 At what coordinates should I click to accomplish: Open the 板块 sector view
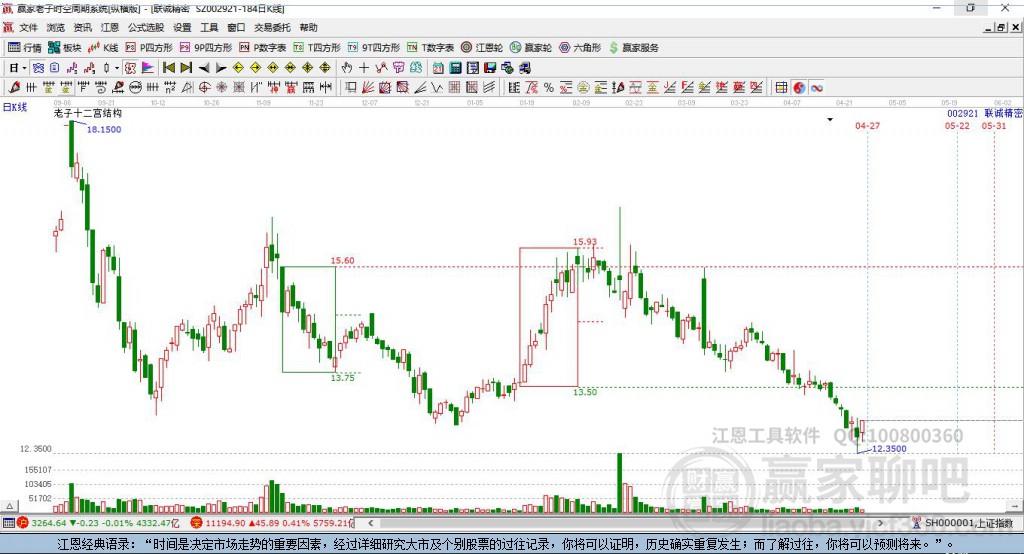65,48
